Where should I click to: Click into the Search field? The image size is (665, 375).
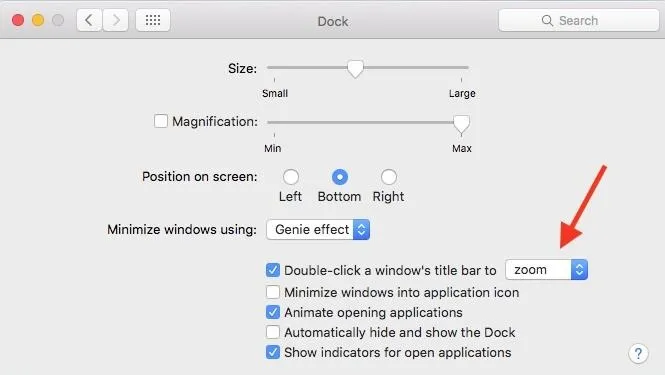578,20
